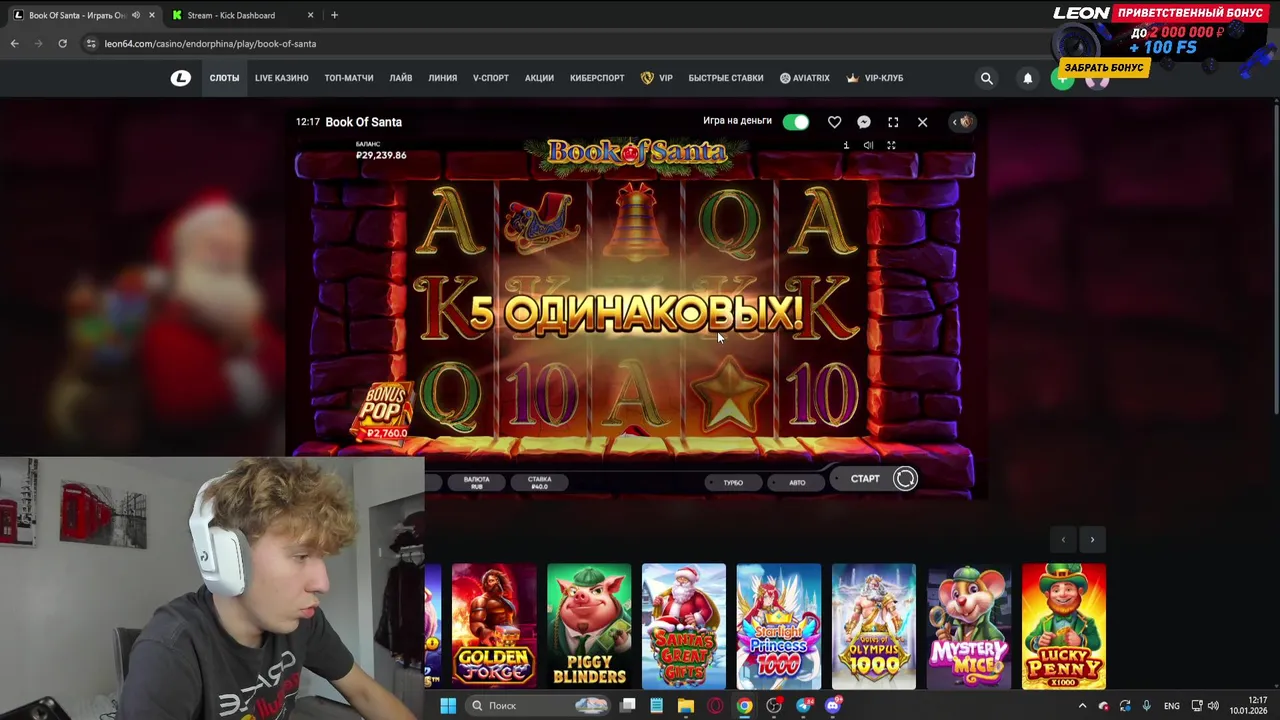Open a new browser tab with plus
The image size is (1280, 720).
(334, 15)
